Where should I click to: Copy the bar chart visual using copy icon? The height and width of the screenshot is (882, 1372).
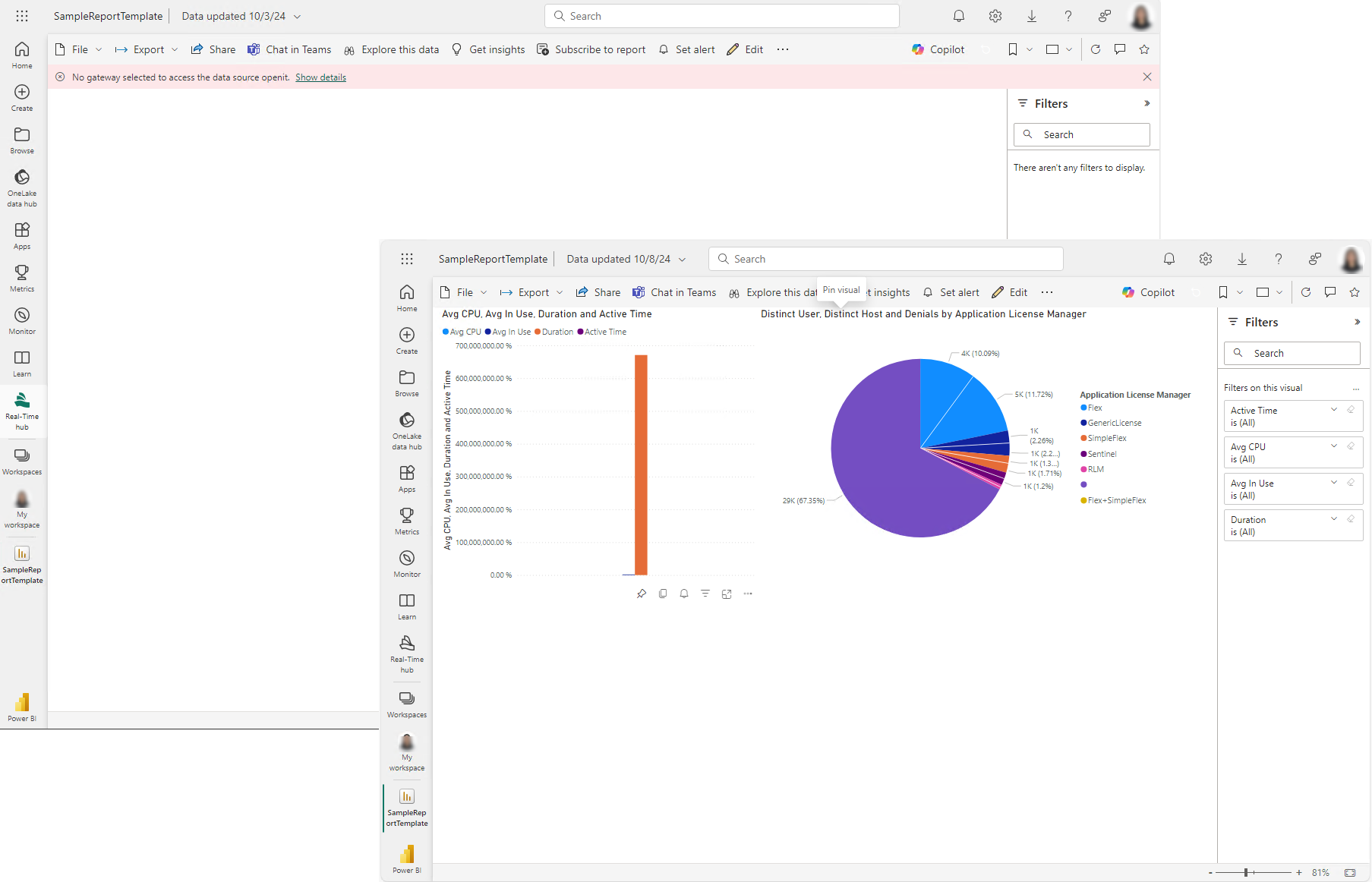pos(663,594)
